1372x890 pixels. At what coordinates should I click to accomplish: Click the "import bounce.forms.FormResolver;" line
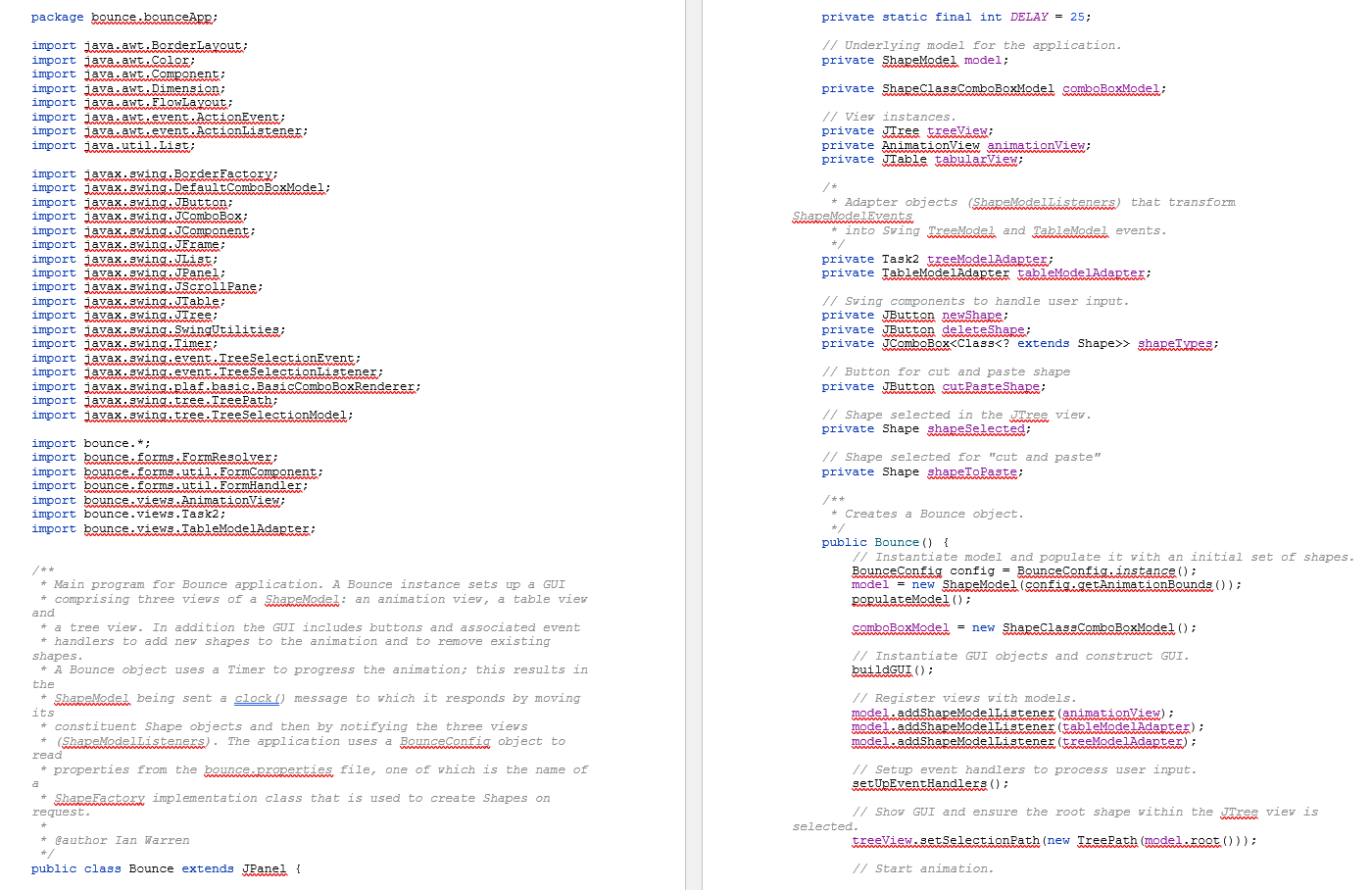pos(155,457)
